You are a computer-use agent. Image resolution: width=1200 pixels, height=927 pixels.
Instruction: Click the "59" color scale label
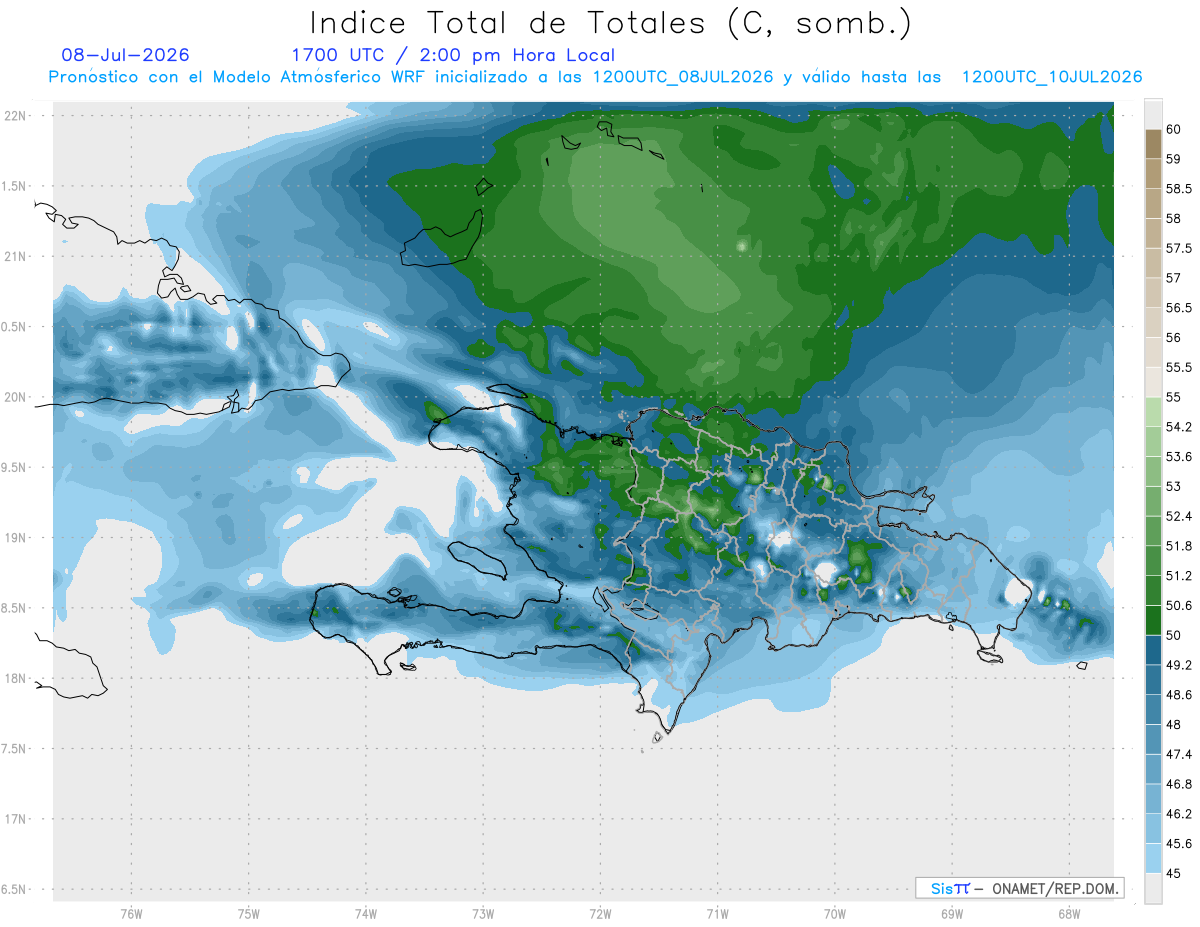pyautogui.click(x=1173, y=159)
